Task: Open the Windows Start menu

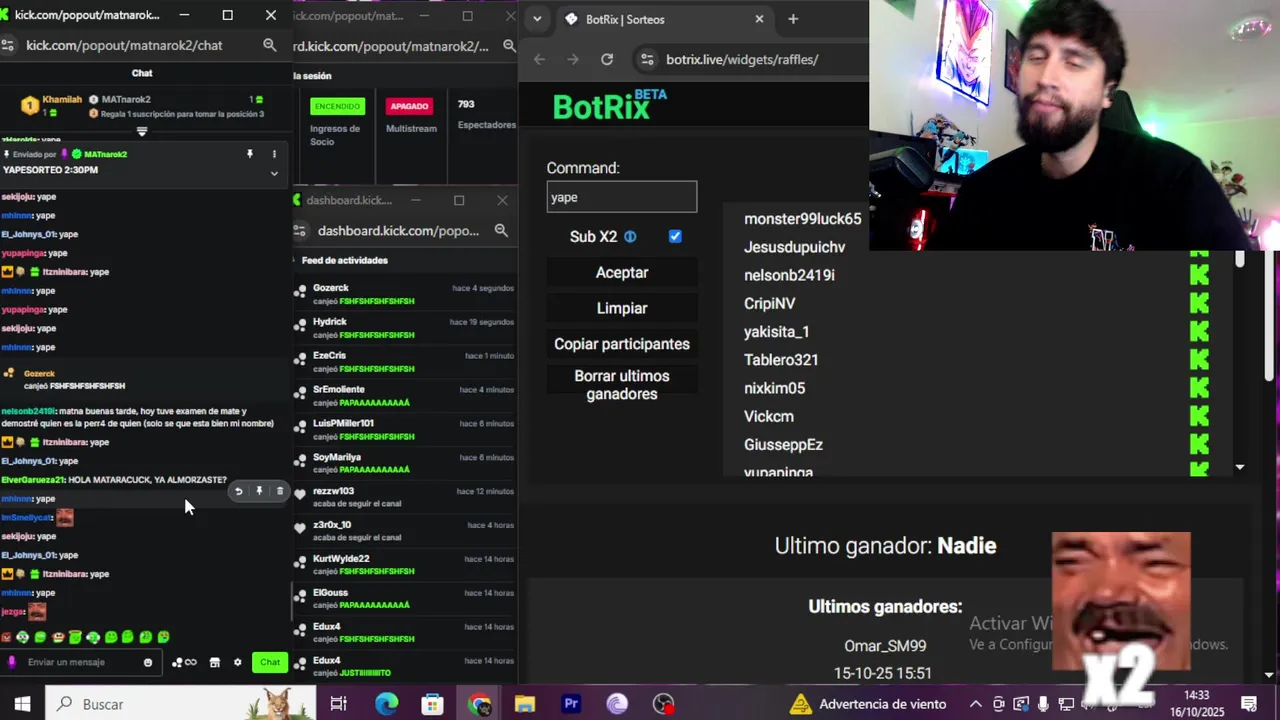Action: [22, 704]
